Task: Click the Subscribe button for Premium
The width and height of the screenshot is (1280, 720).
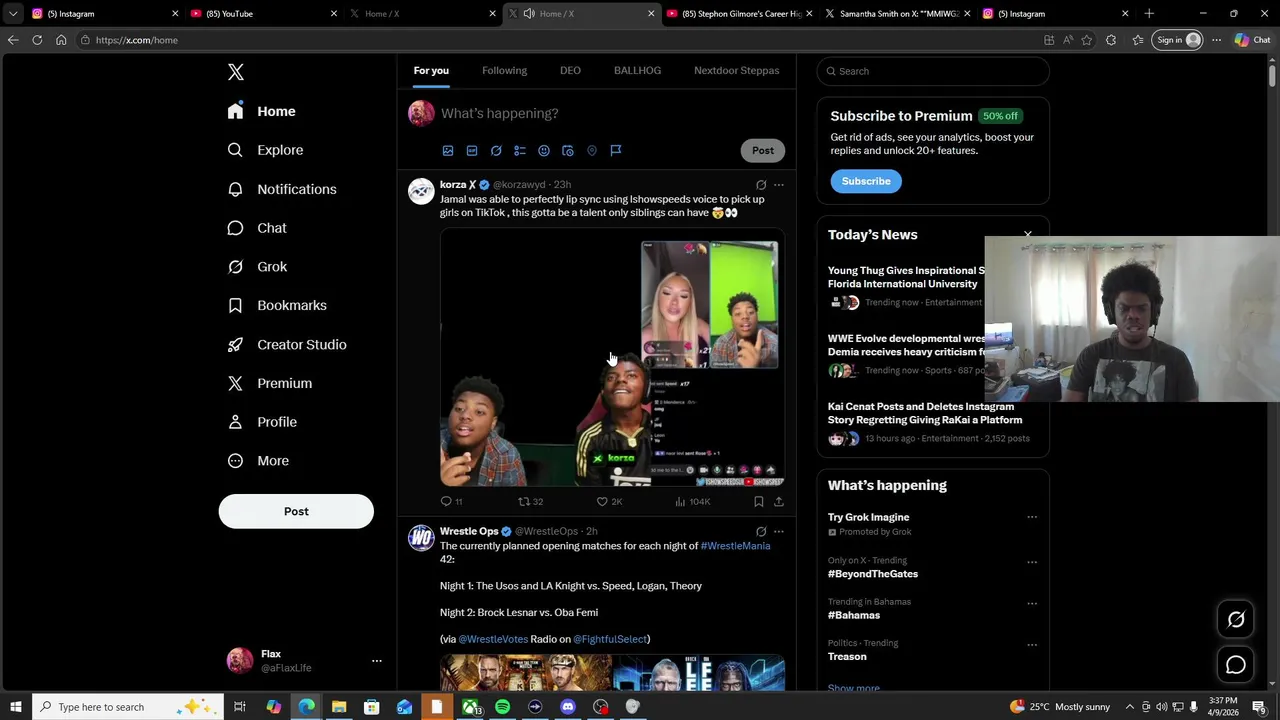Action: pos(866,181)
